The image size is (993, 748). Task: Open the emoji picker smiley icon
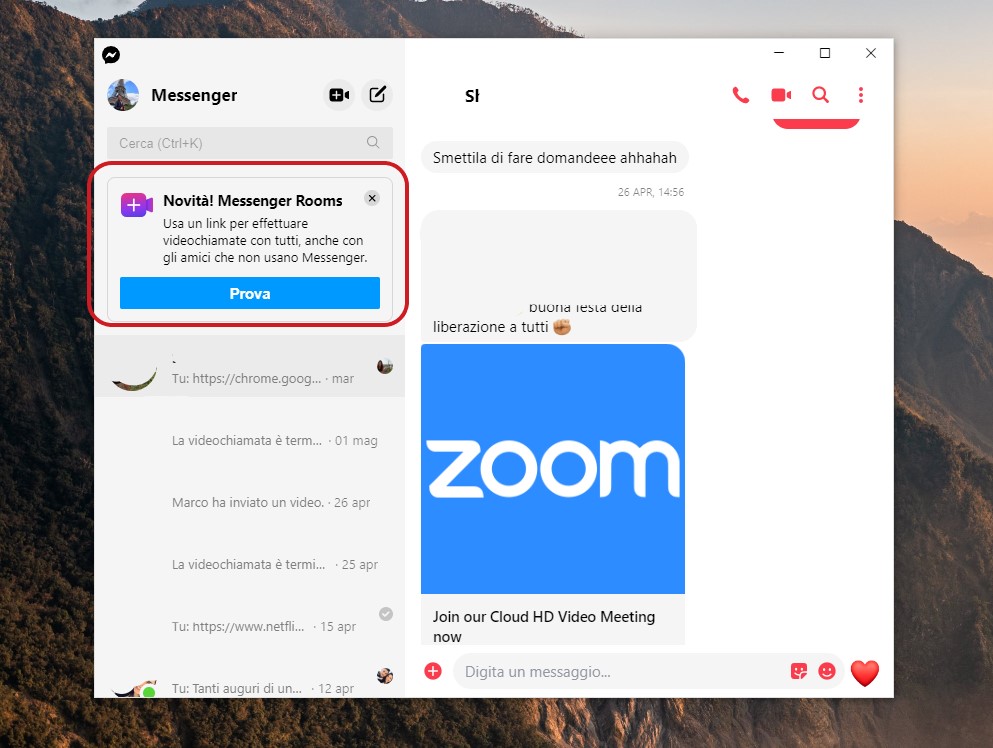click(x=826, y=671)
